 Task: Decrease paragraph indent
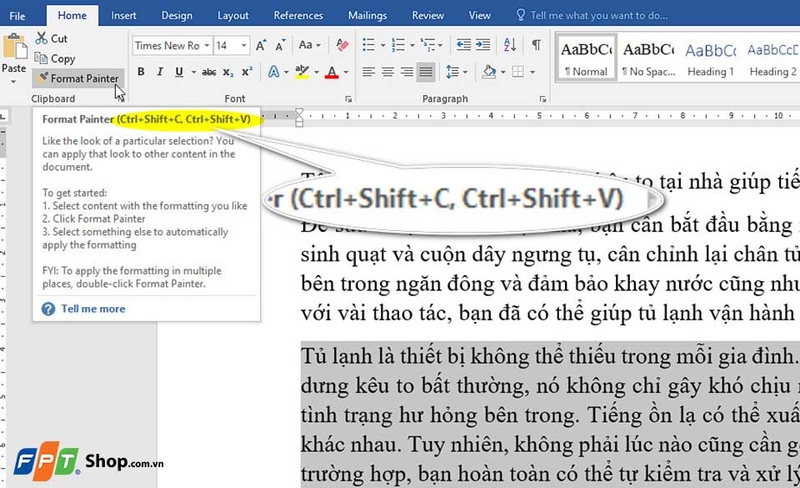pos(463,45)
